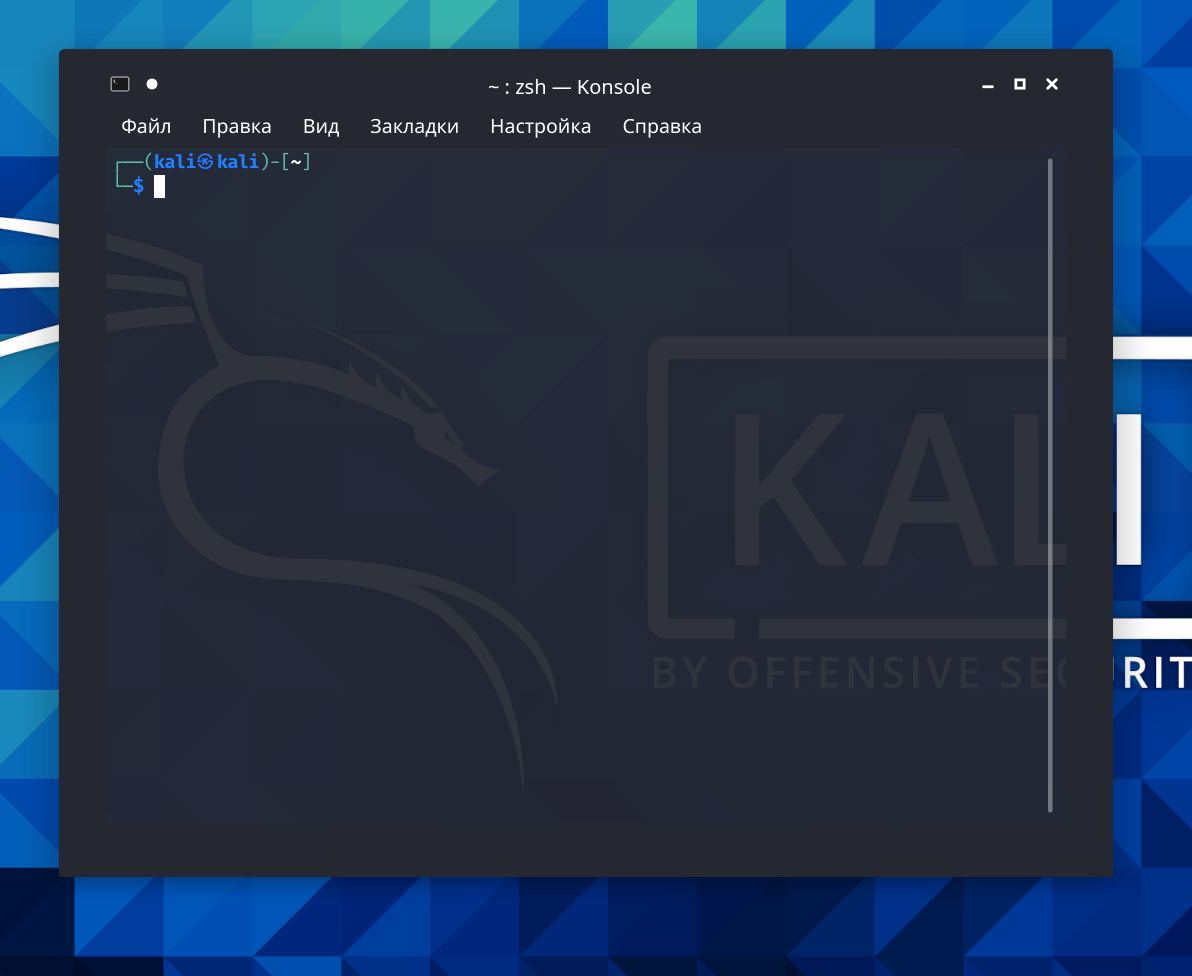Maximize the Konsole window

(1020, 84)
